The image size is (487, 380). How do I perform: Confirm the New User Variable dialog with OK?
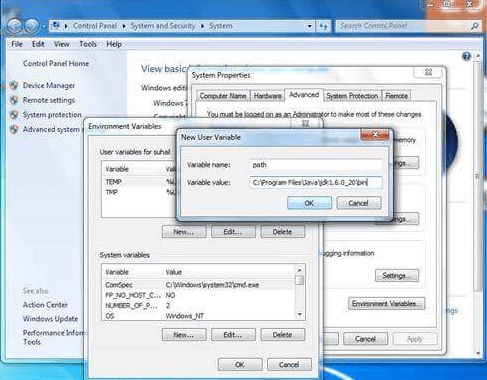click(x=309, y=203)
